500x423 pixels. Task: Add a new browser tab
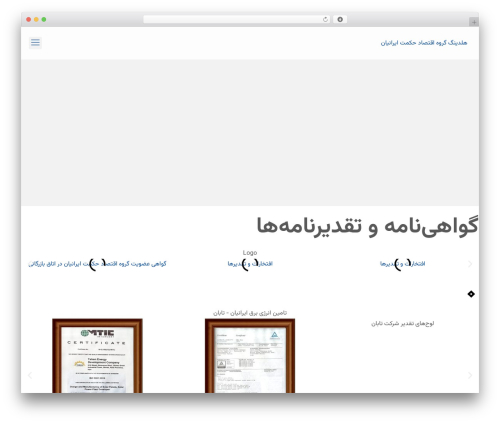click(x=474, y=22)
